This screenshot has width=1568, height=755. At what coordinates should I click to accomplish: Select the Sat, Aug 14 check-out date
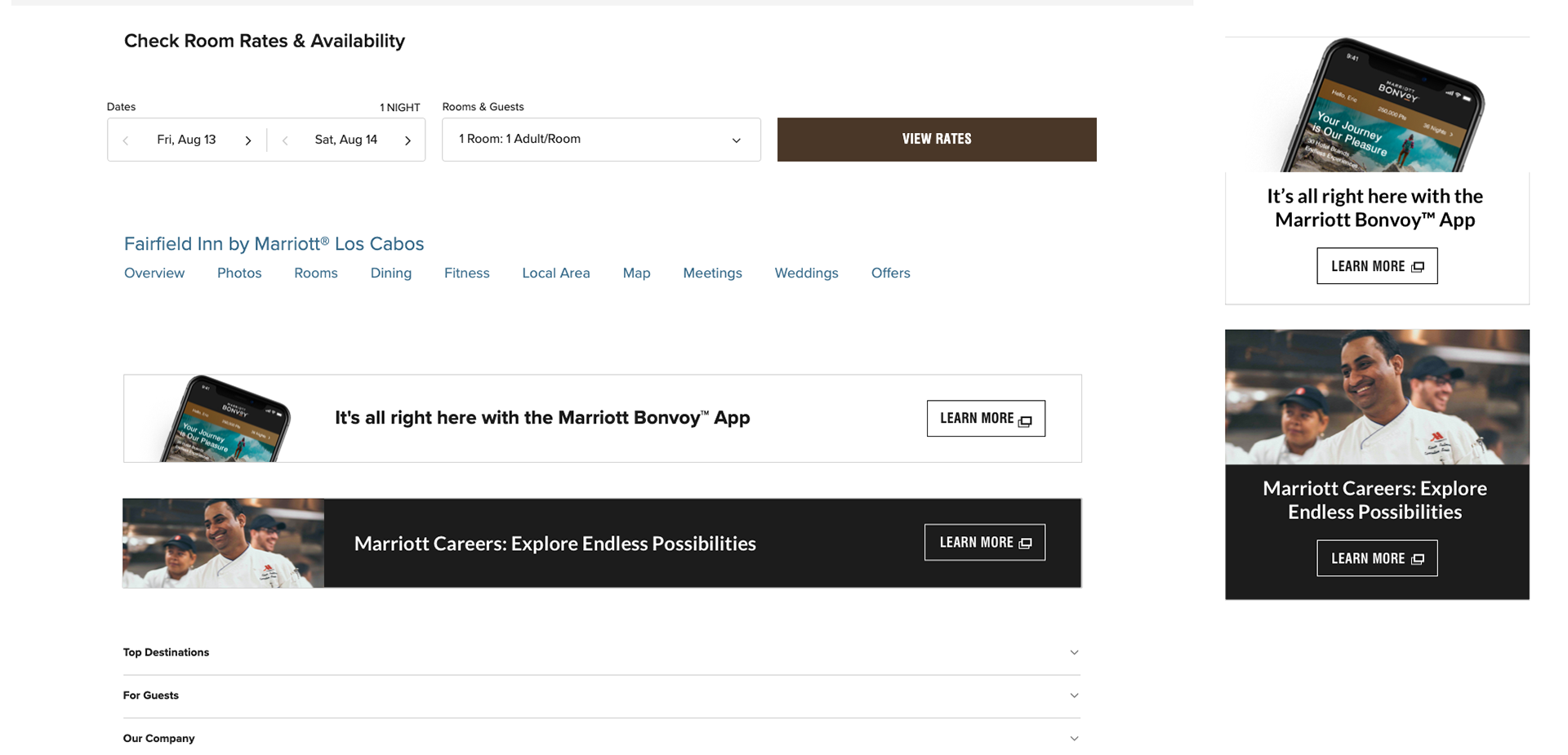(x=346, y=140)
